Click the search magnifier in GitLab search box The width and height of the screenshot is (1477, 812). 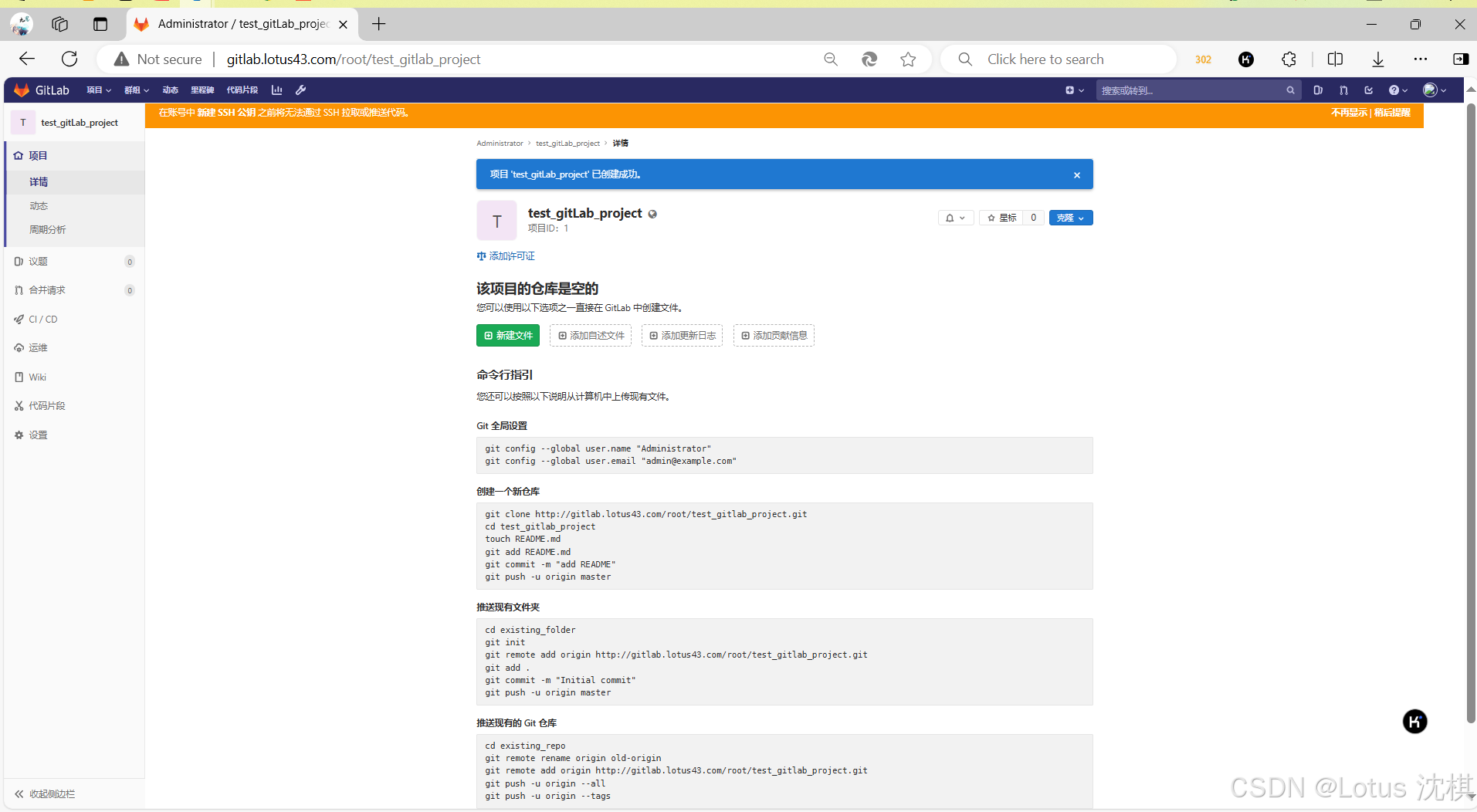point(1290,90)
